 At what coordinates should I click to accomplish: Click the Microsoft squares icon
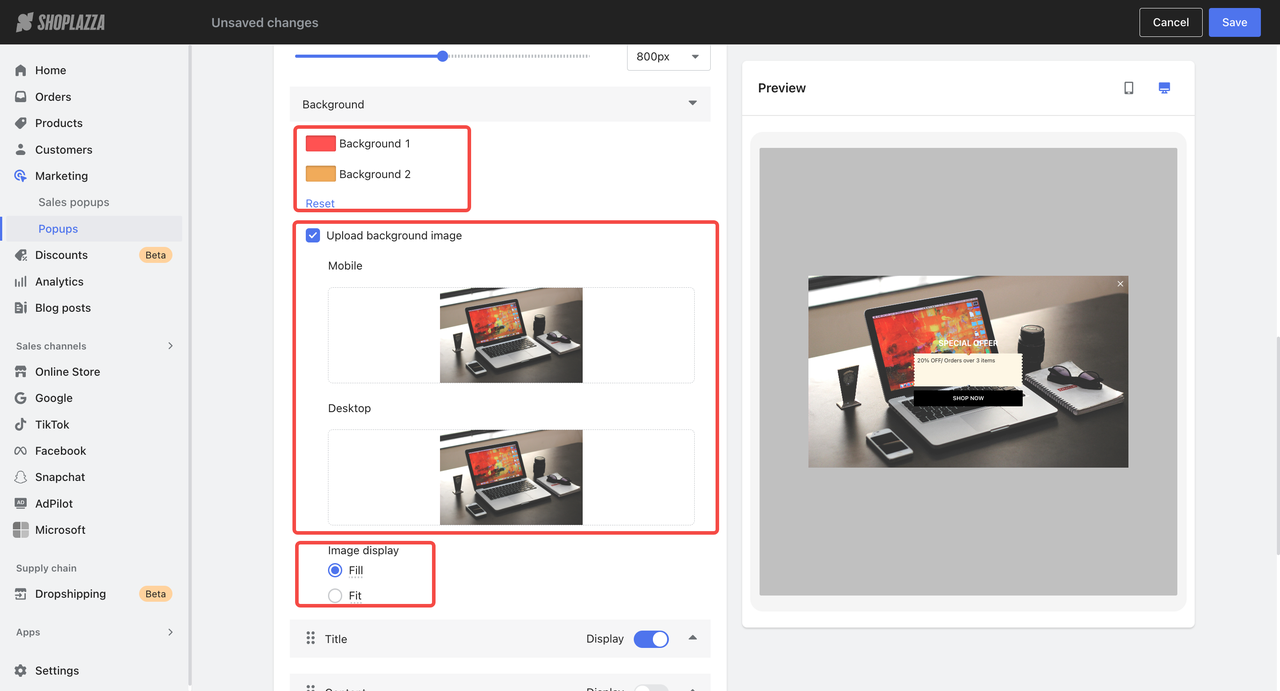[x=21, y=530]
